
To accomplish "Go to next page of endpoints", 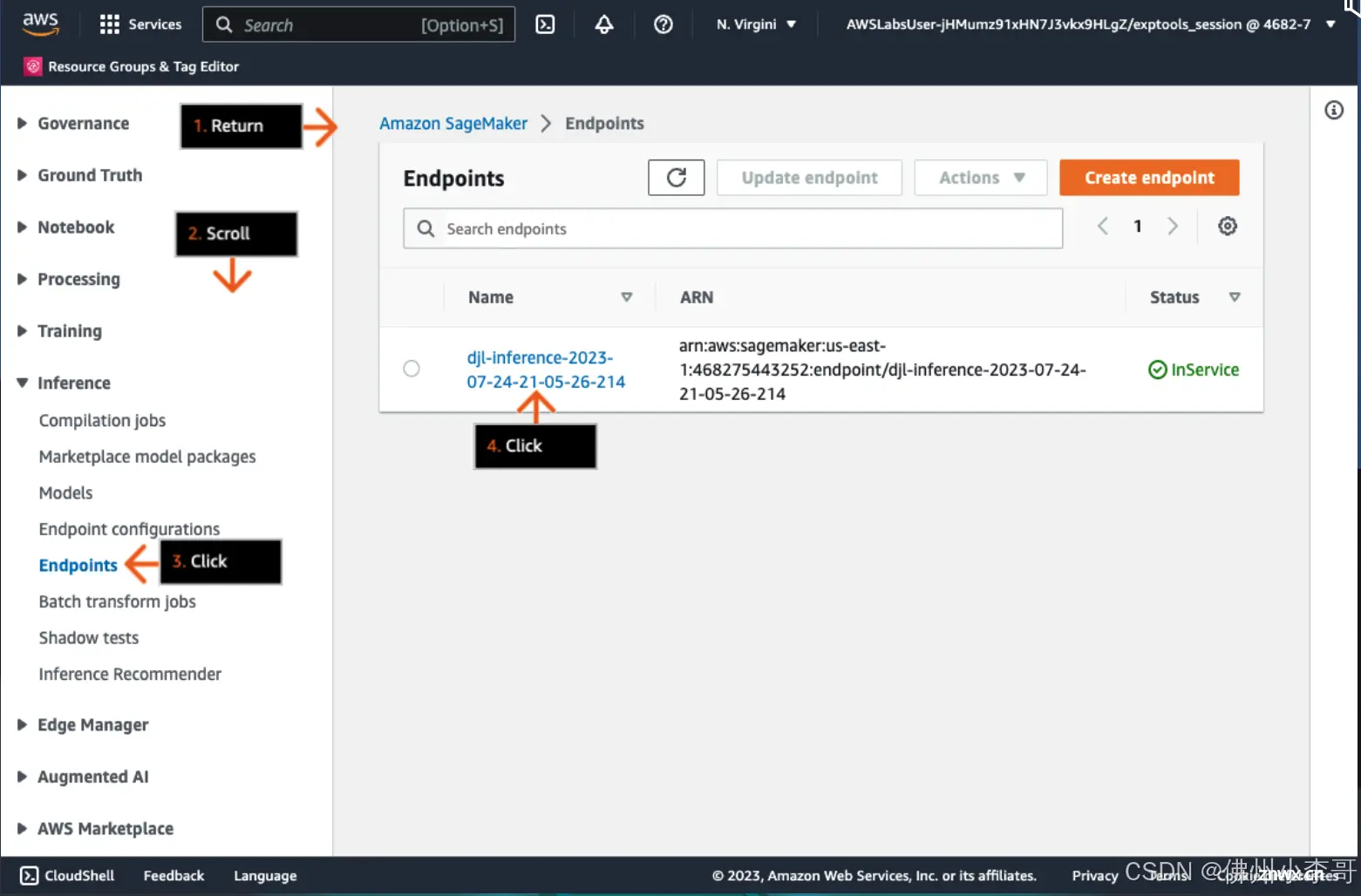I will tap(1173, 227).
